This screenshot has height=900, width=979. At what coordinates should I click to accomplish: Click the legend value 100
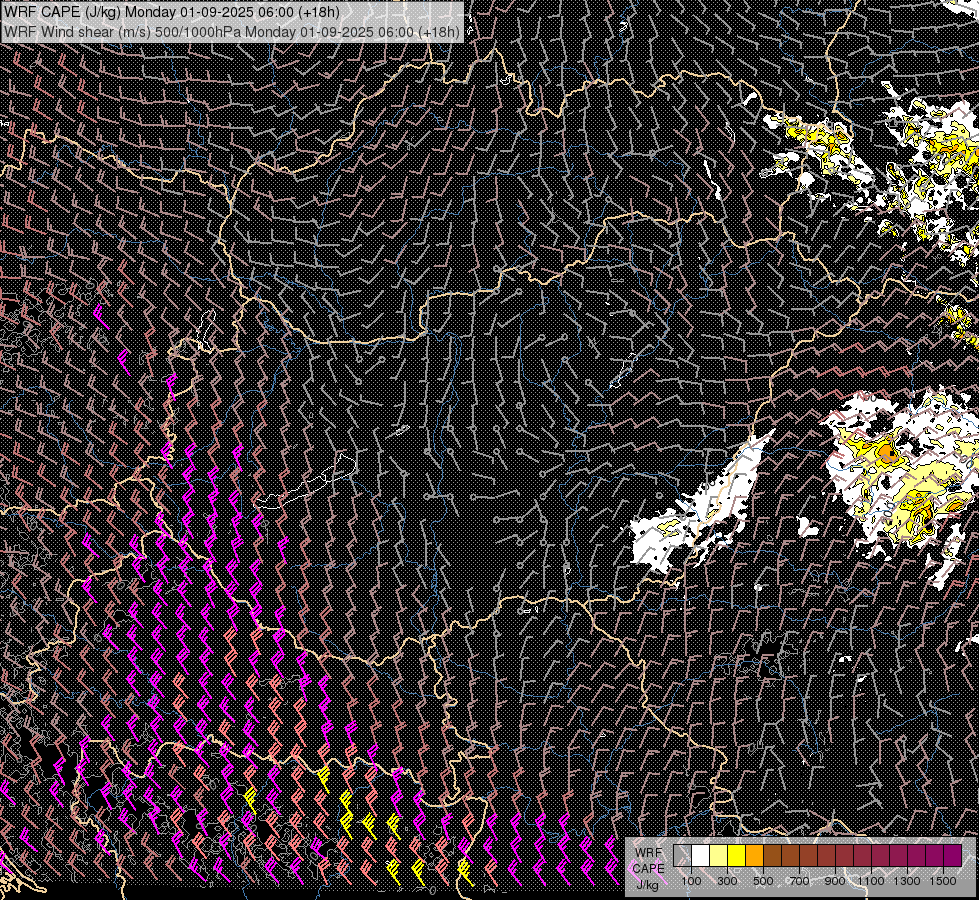point(691,881)
